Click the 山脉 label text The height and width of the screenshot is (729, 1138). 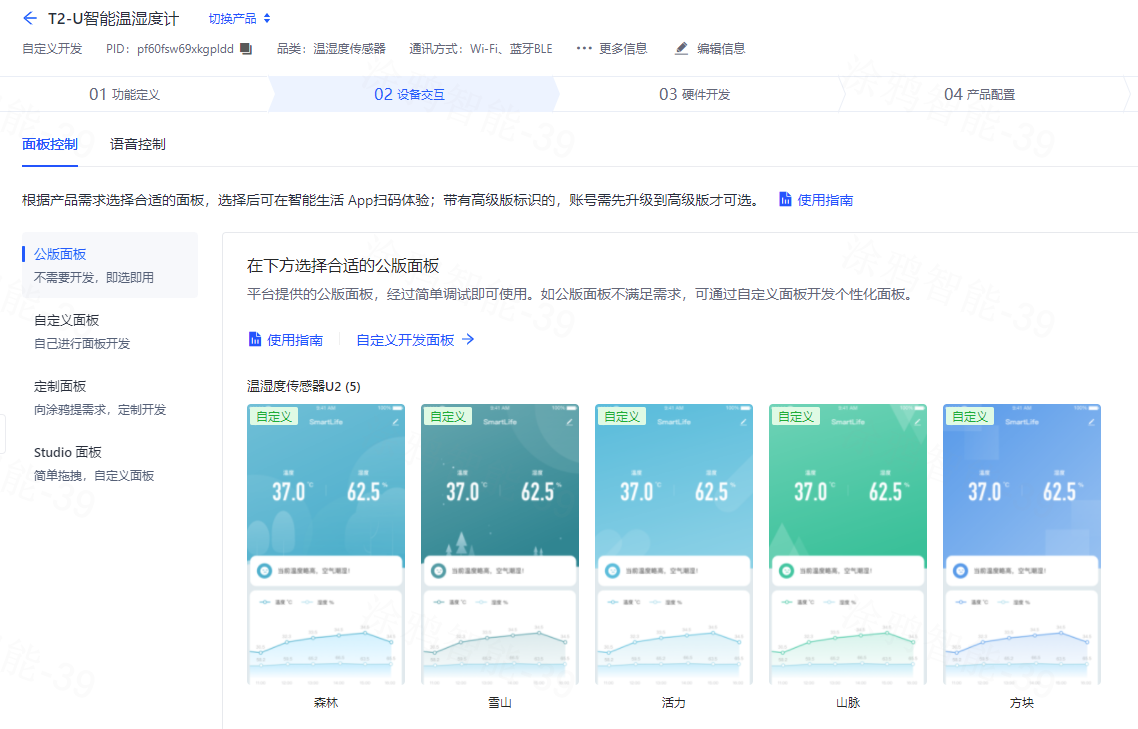click(x=848, y=702)
